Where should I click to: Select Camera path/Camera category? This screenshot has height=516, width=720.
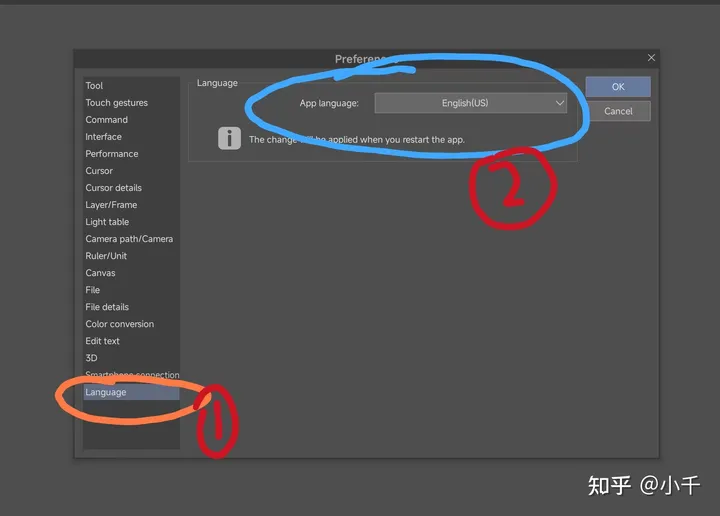coord(129,239)
